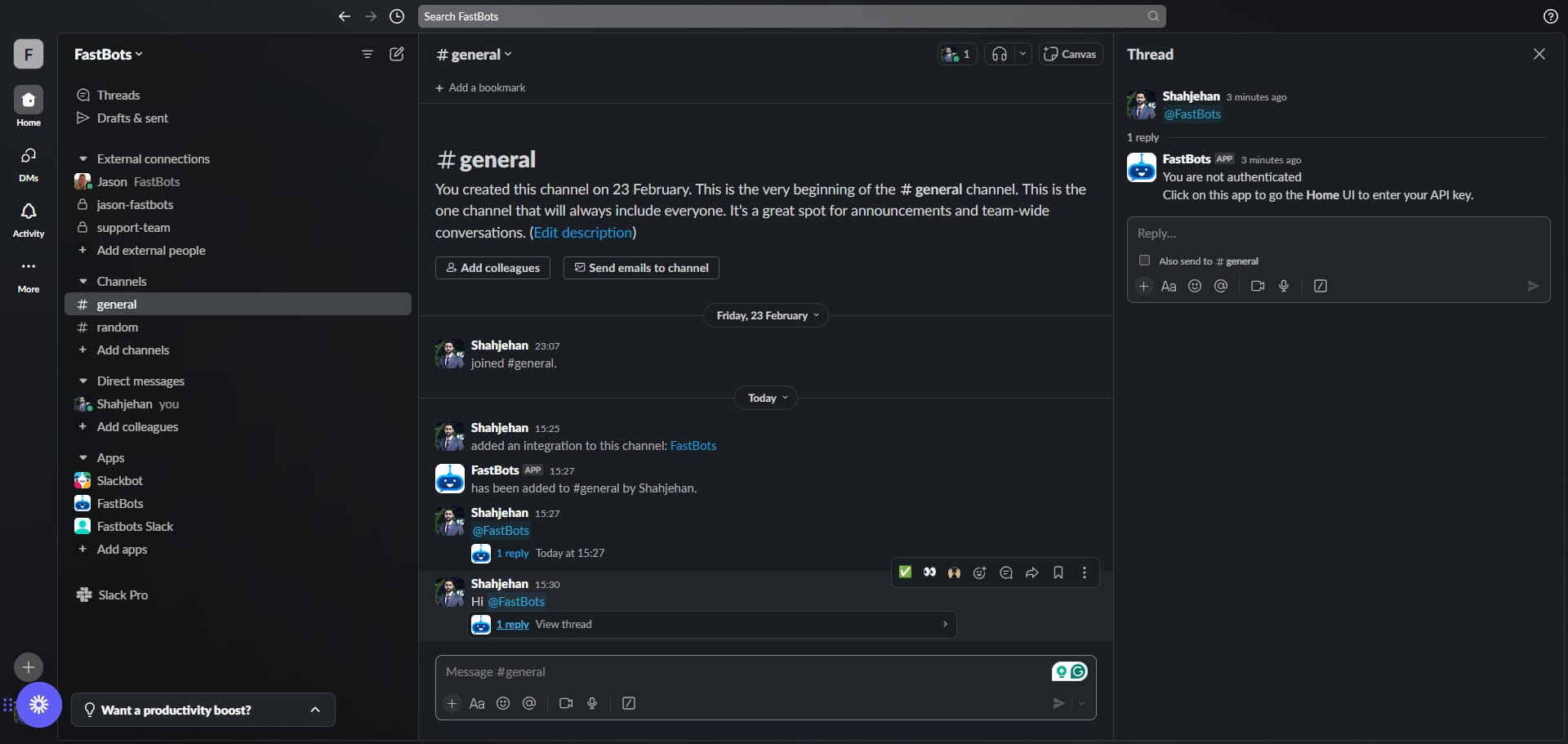Open more message actions with the three dots

[x=1085, y=572]
